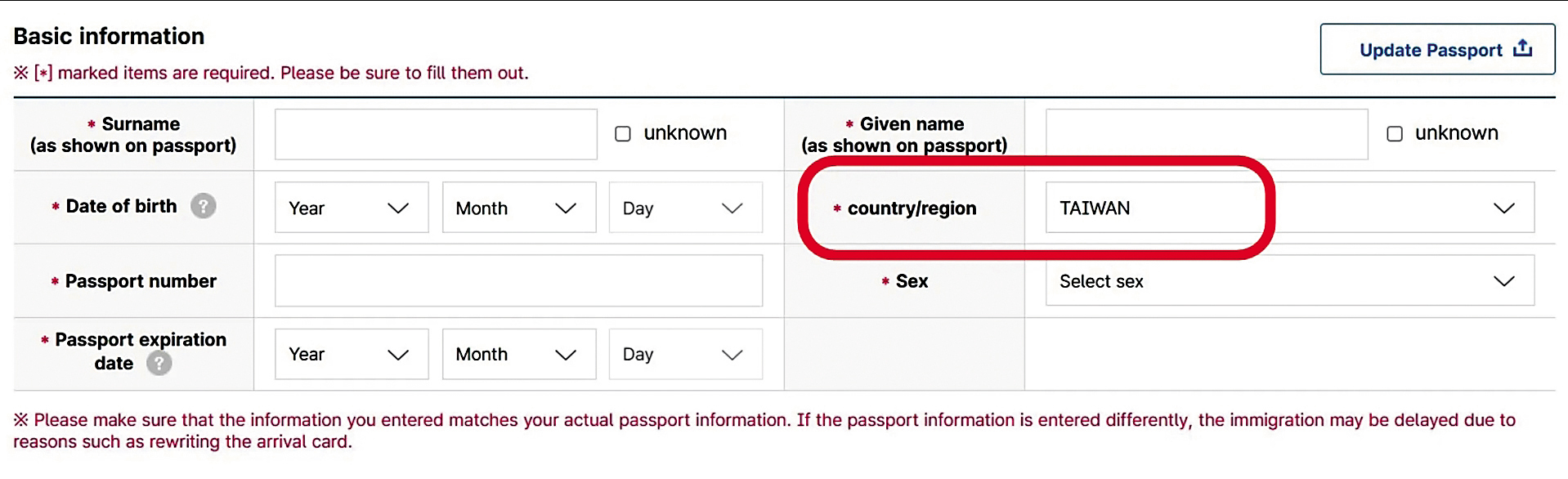Click the chevron arrow in Sex field
1568x479 pixels.
(x=1503, y=281)
